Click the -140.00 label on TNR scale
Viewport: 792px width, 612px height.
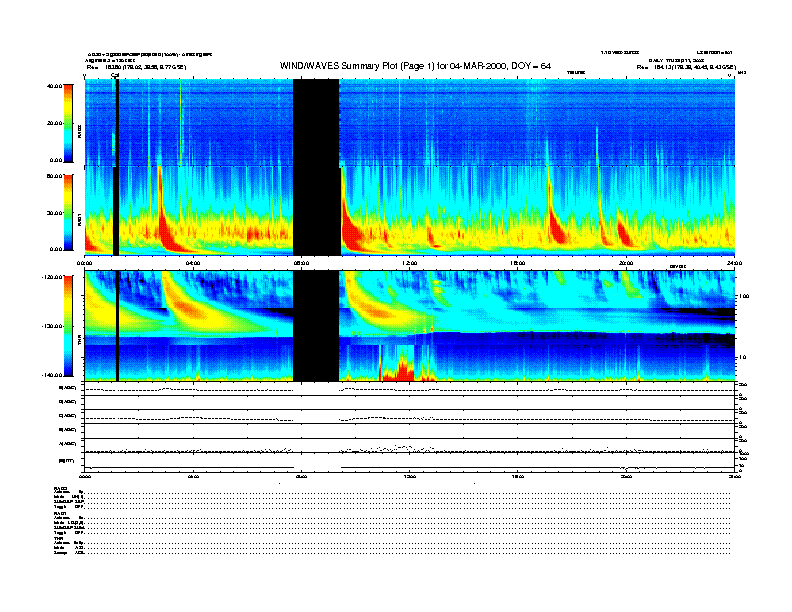pos(52,375)
